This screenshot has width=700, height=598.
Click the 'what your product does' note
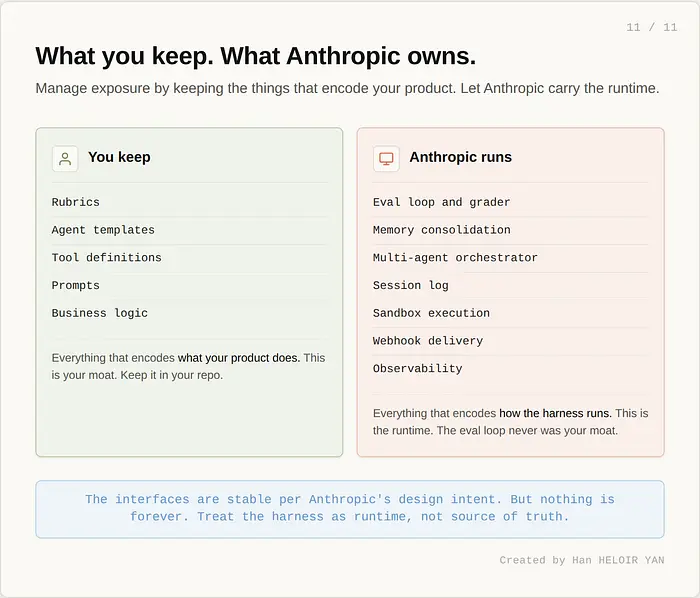(x=188, y=366)
